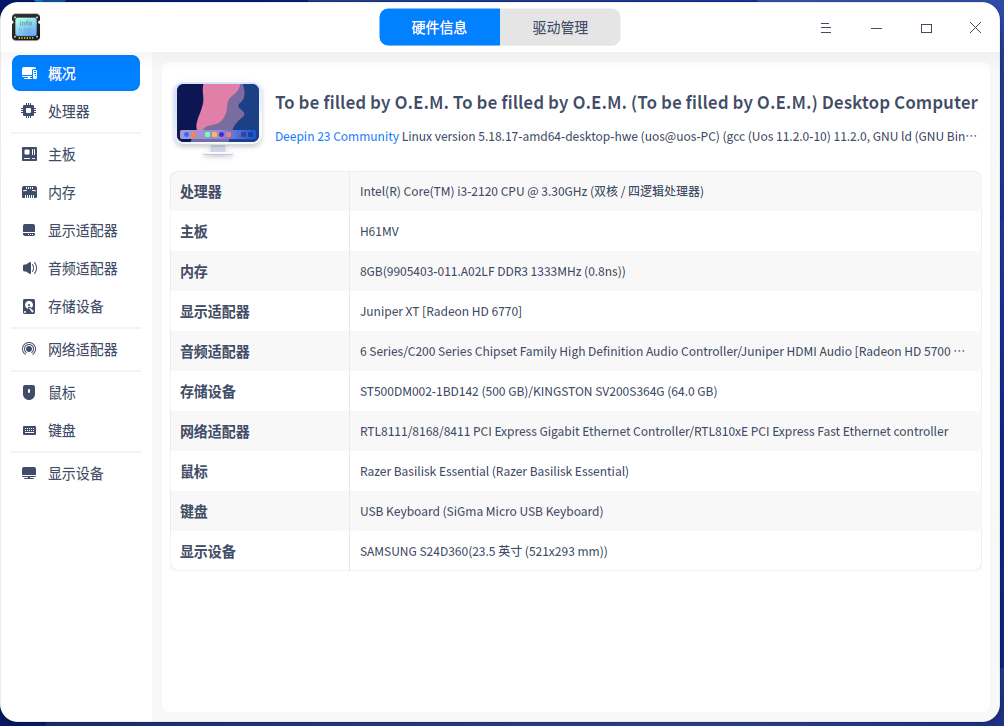1004x726 pixels.
Task: Click the device manager app icon in titlebar
Action: (25, 27)
